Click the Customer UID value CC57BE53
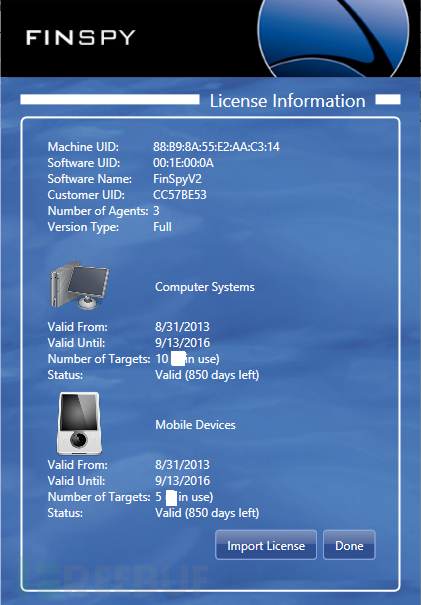 (x=180, y=195)
